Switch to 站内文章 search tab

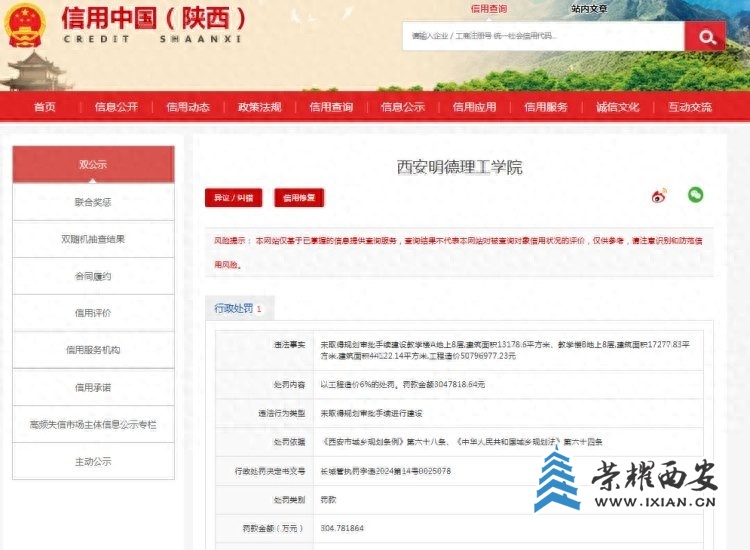point(589,9)
